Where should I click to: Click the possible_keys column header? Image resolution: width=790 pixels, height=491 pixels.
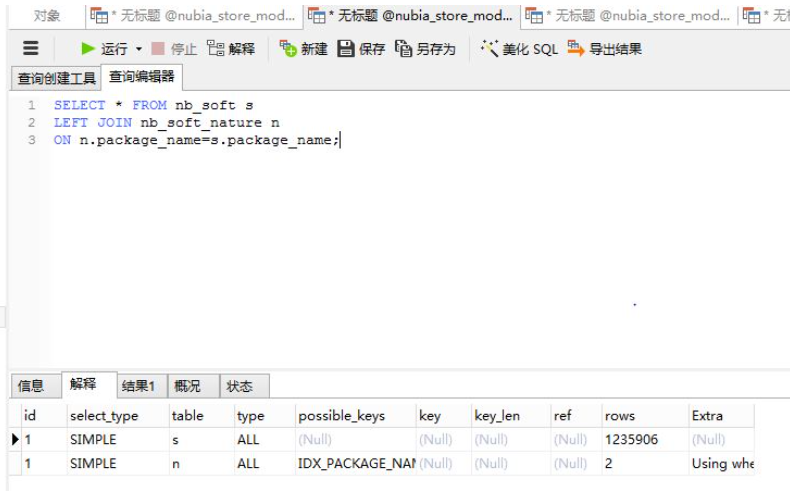pyautogui.click(x=356, y=415)
